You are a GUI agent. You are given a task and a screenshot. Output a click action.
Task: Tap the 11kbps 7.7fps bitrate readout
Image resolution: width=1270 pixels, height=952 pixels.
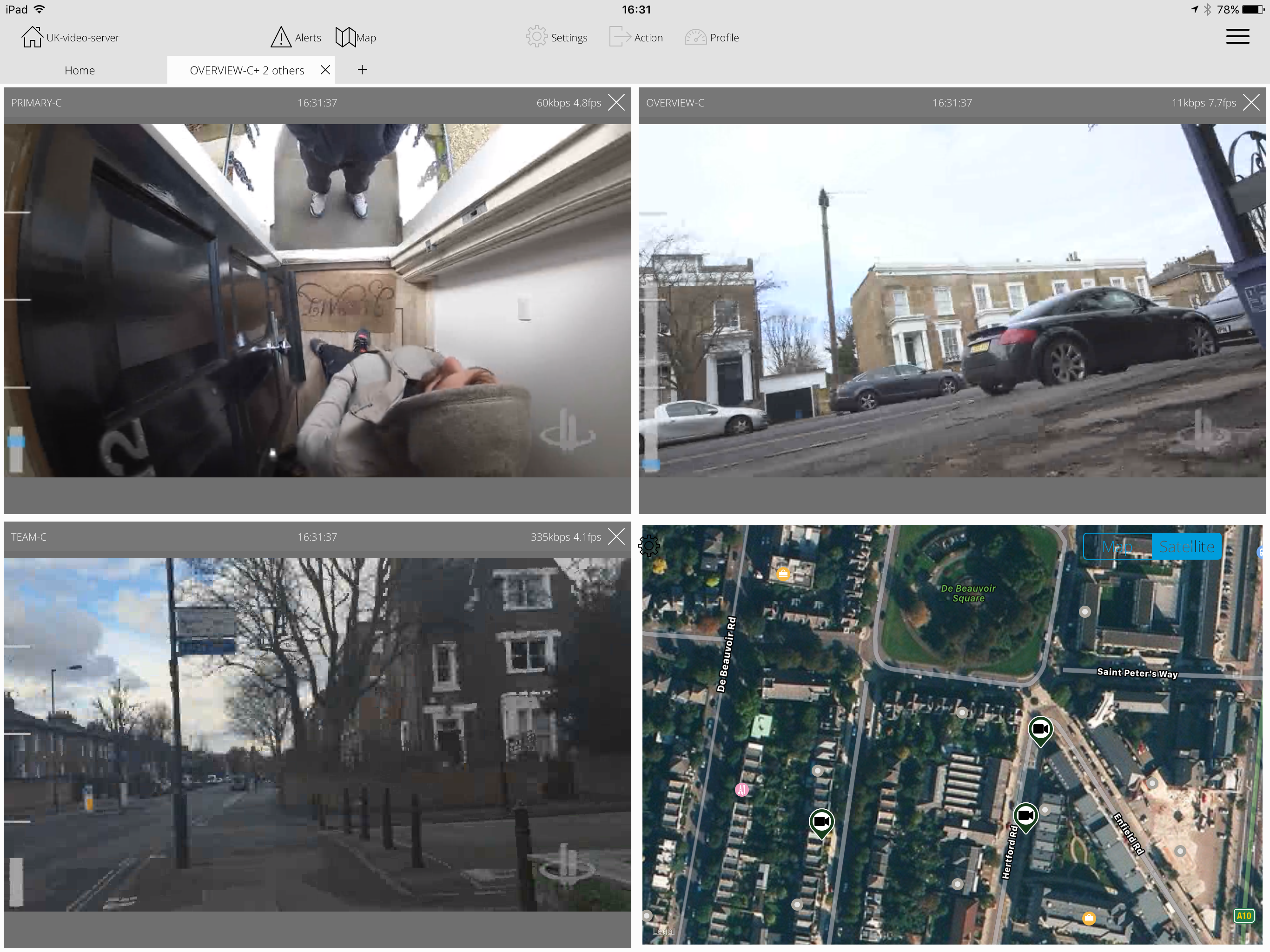[x=1204, y=103]
